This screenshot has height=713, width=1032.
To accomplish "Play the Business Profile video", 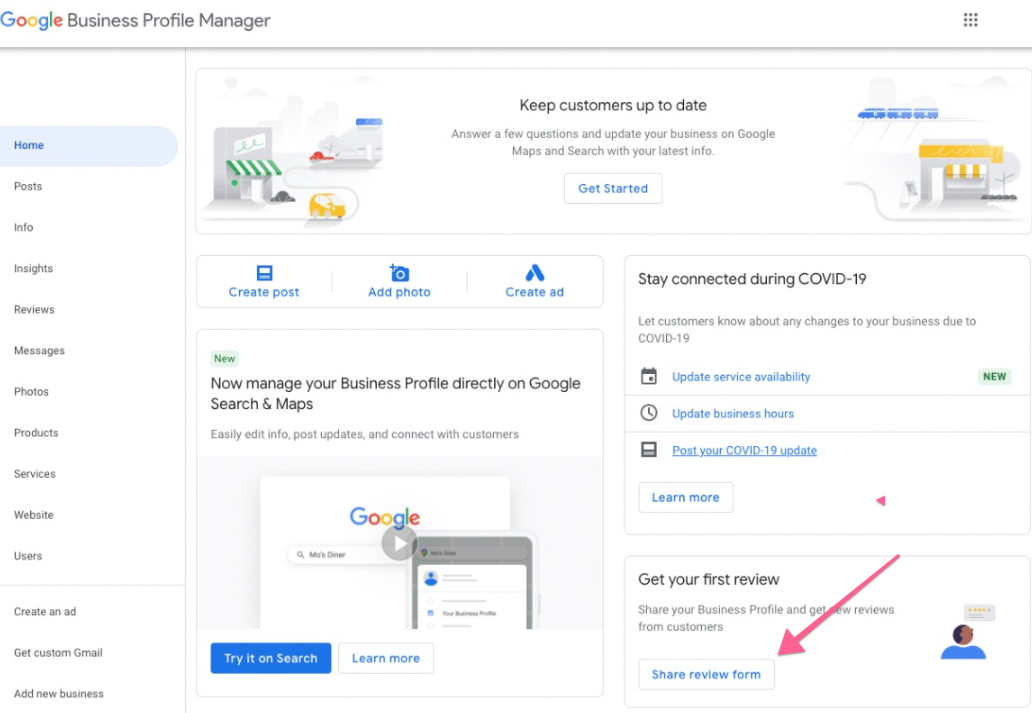I will coord(399,543).
